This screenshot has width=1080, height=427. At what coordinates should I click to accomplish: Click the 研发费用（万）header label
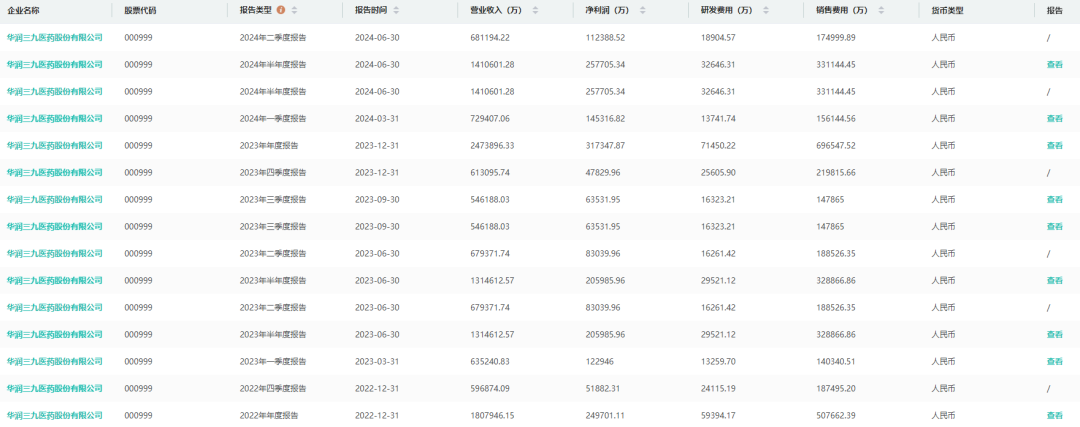coord(727,10)
